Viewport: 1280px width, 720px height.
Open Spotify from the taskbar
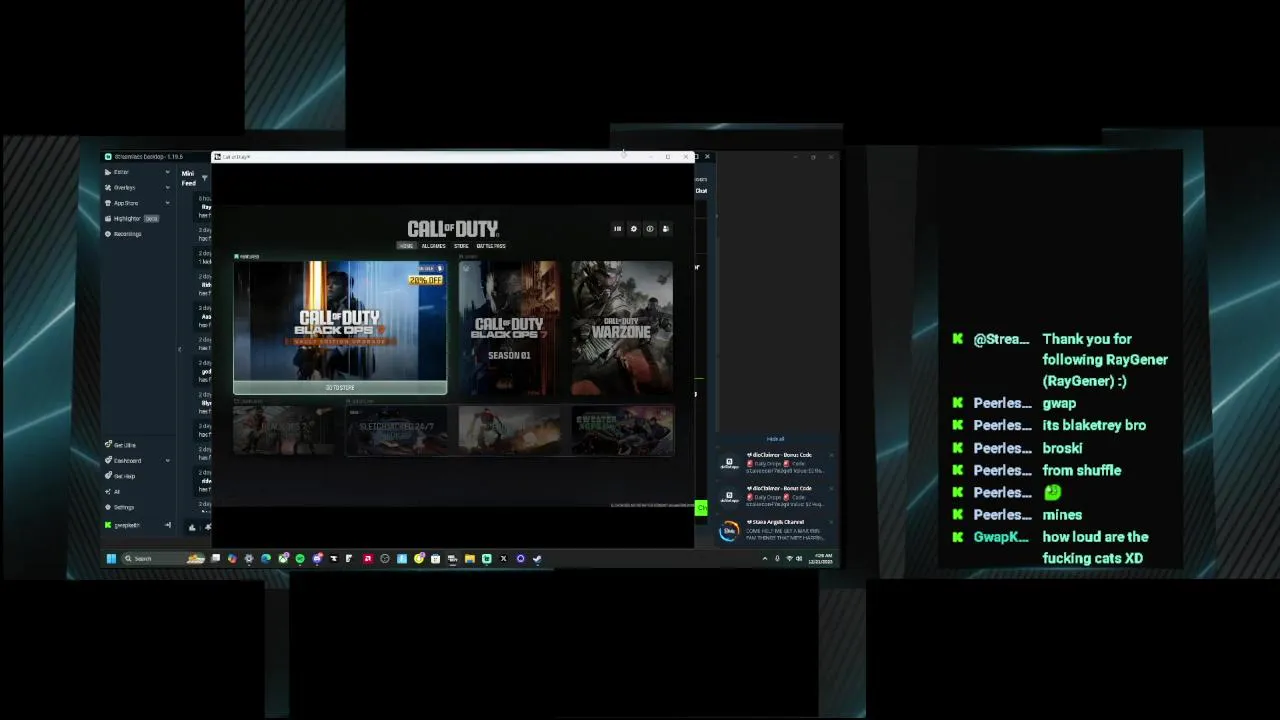(300, 559)
